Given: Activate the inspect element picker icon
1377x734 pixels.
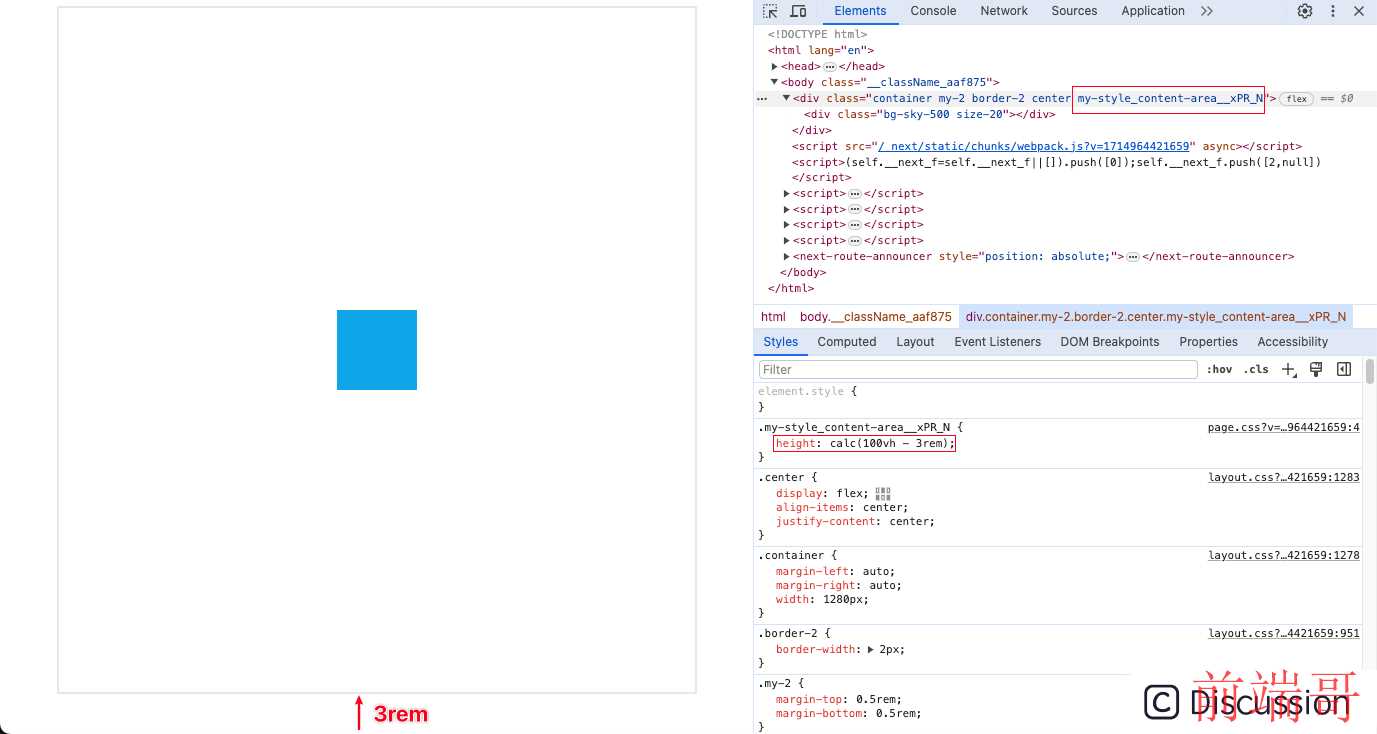Looking at the screenshot, I should pos(770,11).
